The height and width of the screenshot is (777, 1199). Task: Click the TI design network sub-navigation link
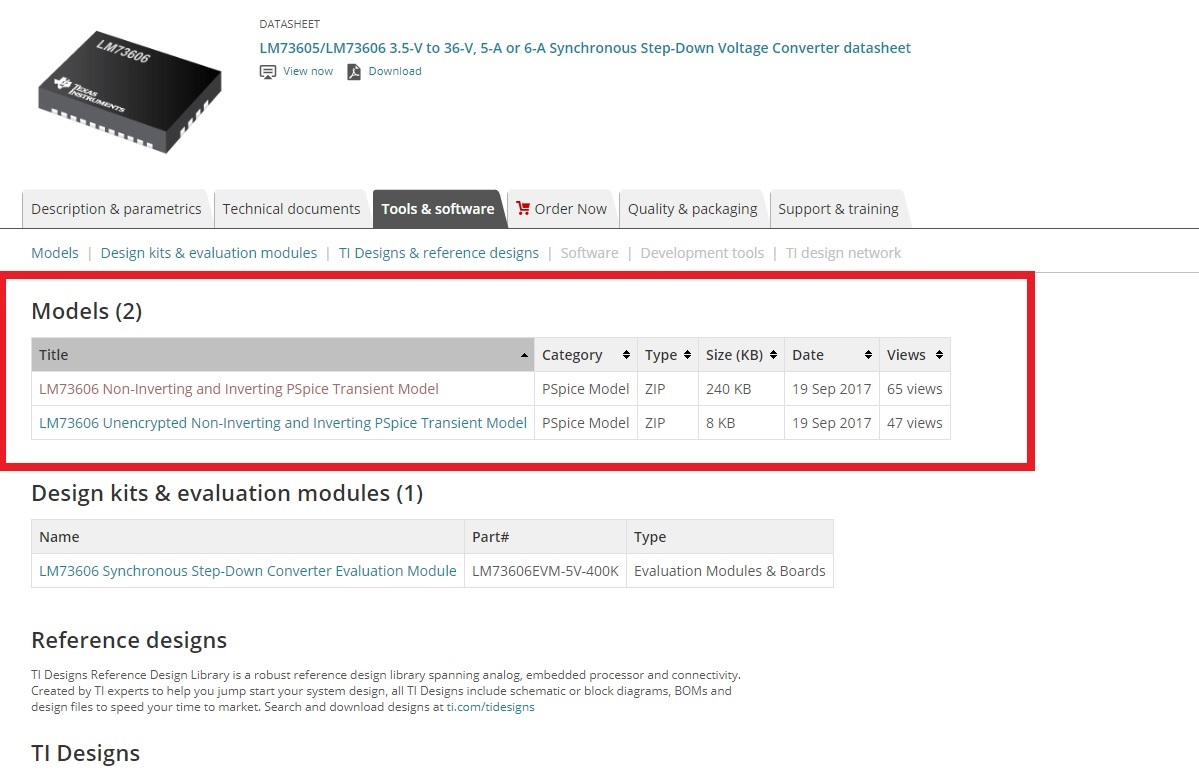point(843,253)
